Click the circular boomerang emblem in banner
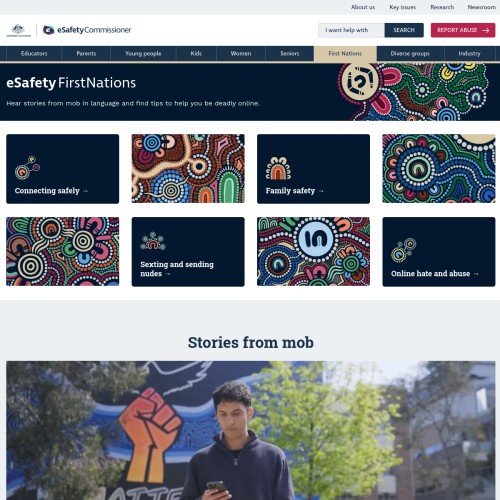The width and height of the screenshot is (500, 500). coord(360,82)
